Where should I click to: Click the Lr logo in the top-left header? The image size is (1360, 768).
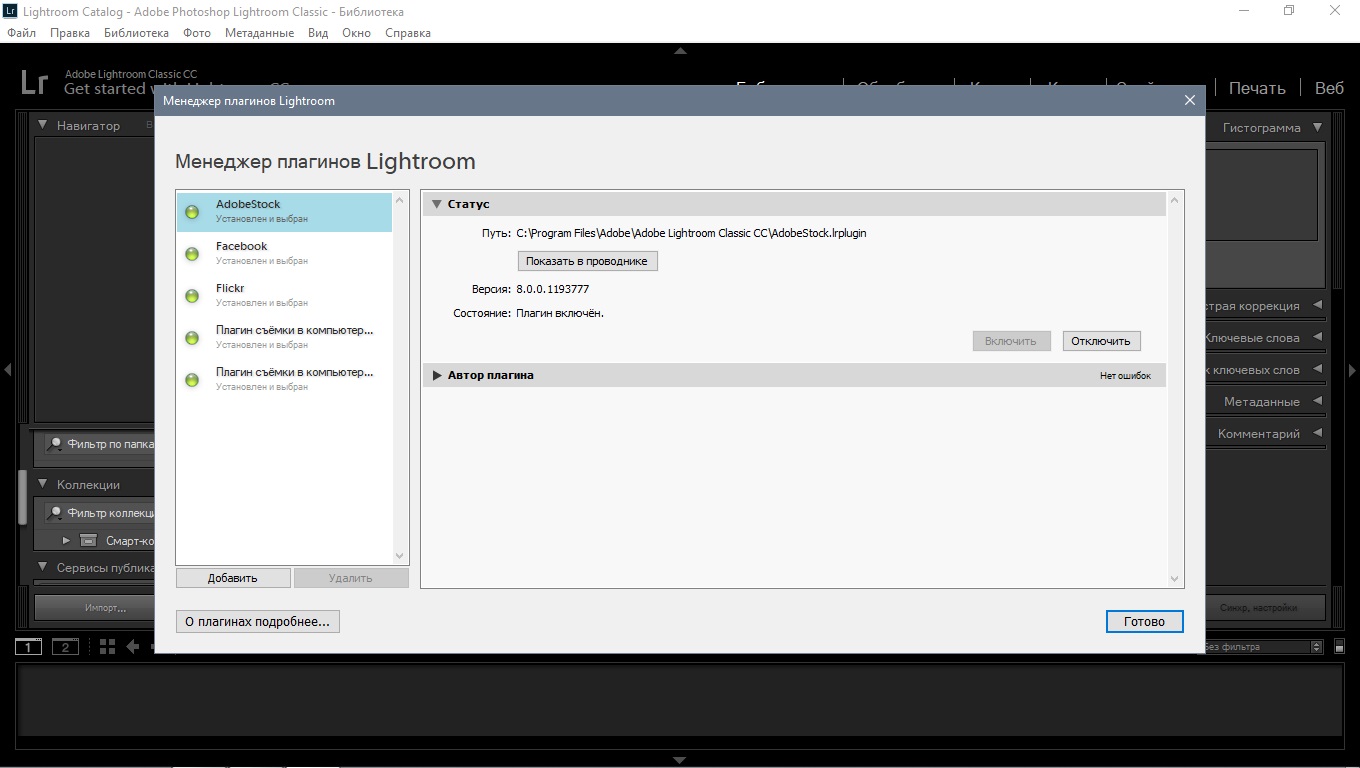pos(34,83)
